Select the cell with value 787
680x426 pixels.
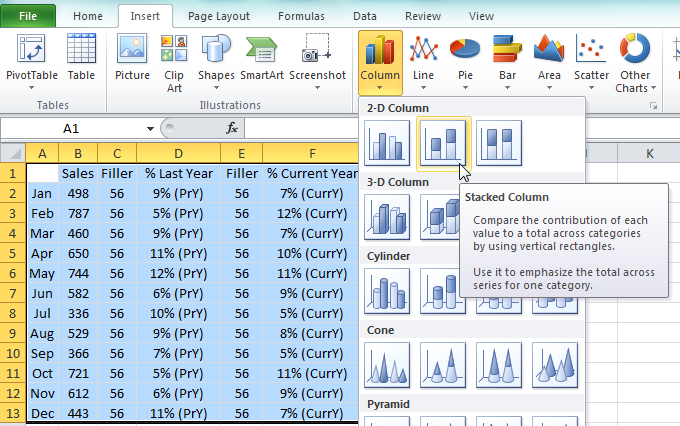(x=78, y=213)
